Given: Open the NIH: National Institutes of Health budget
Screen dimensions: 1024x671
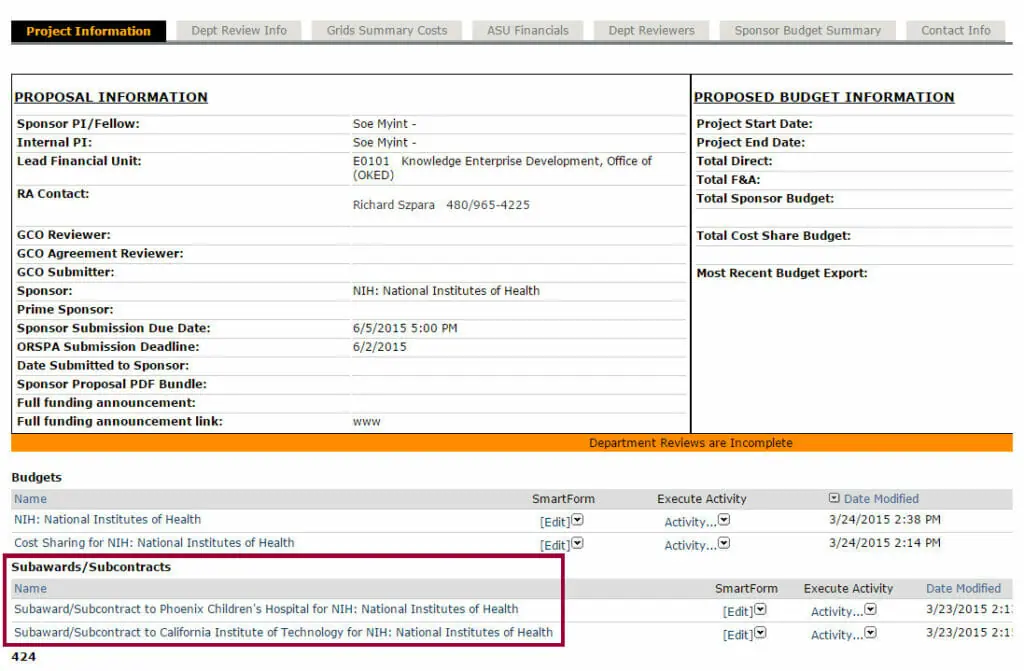Looking at the screenshot, I should coord(107,520).
